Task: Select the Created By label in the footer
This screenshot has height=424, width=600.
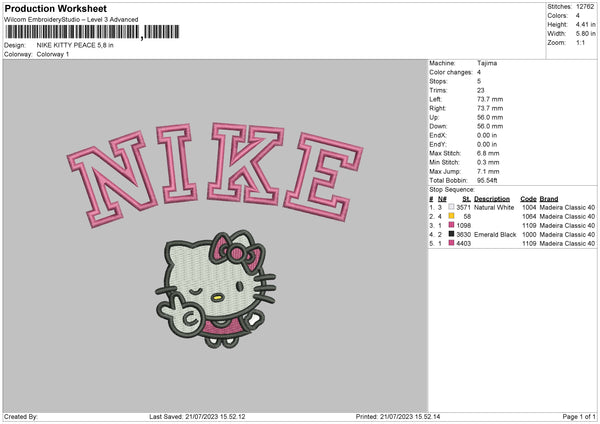Action: click(x=21, y=417)
